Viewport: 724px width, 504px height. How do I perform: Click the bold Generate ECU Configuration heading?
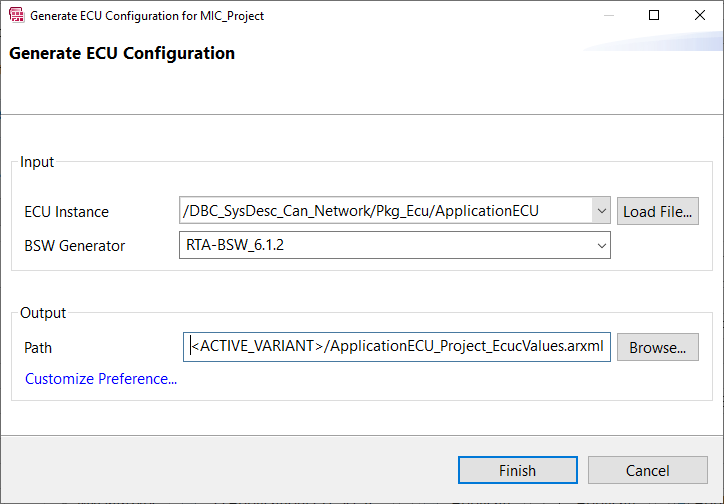click(x=122, y=53)
